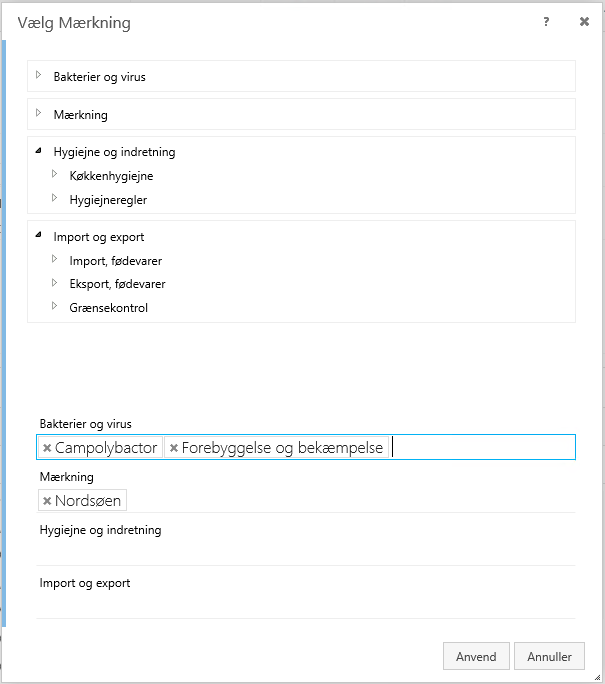Select Grænsekontrol in the tree
The height and width of the screenshot is (684, 605).
click(109, 308)
